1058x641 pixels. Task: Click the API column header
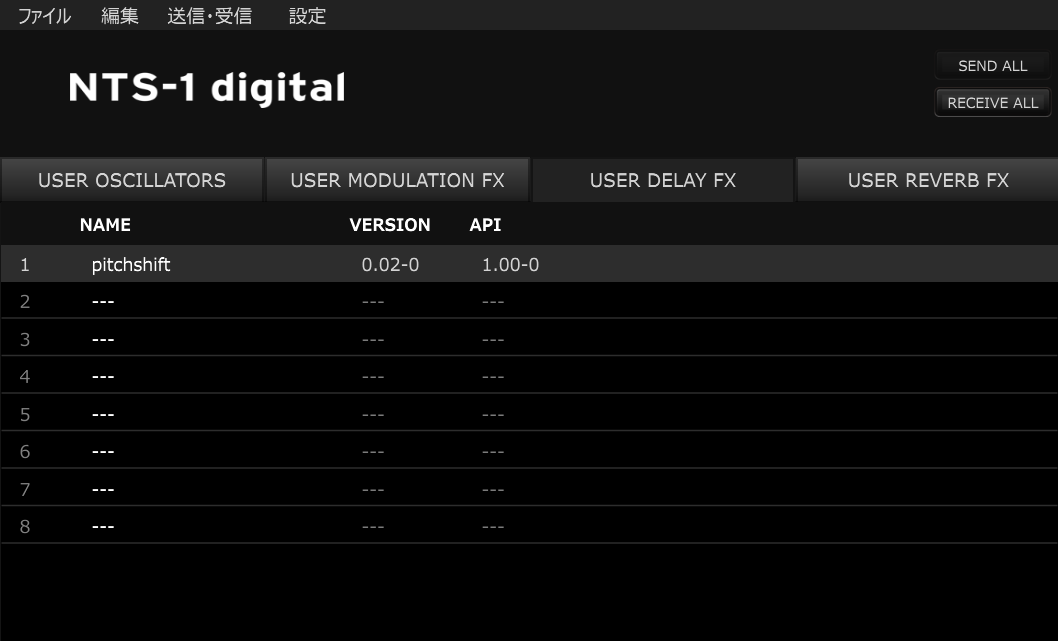[485, 225]
